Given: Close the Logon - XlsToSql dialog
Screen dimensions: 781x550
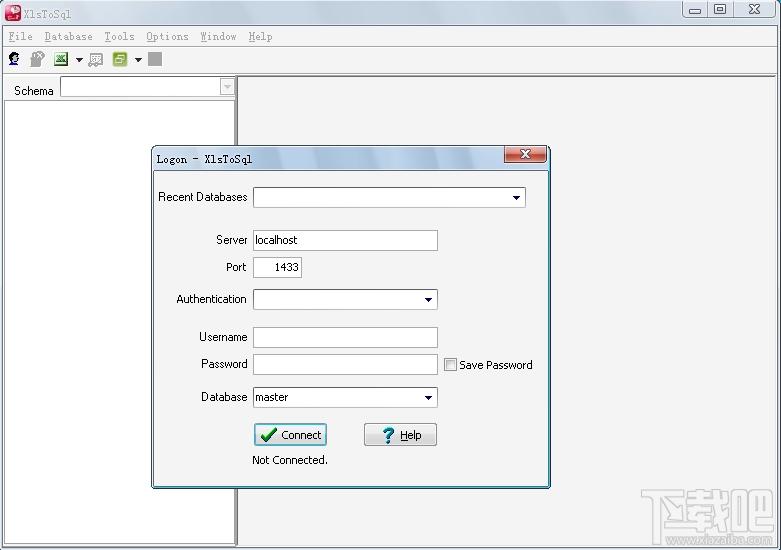Looking at the screenshot, I should pyautogui.click(x=525, y=154).
